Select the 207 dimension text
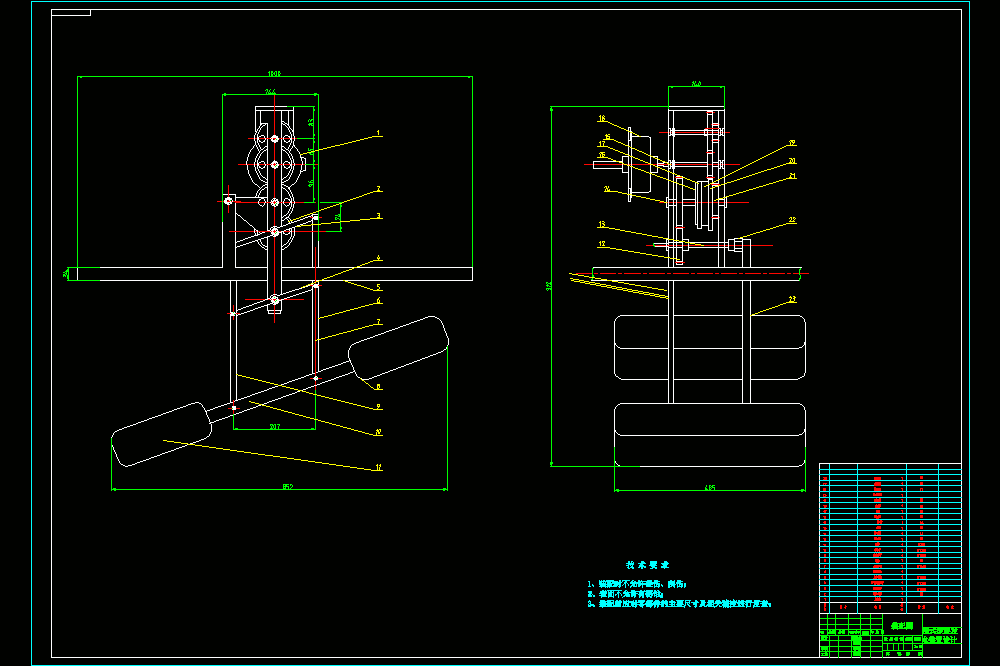 (275, 426)
